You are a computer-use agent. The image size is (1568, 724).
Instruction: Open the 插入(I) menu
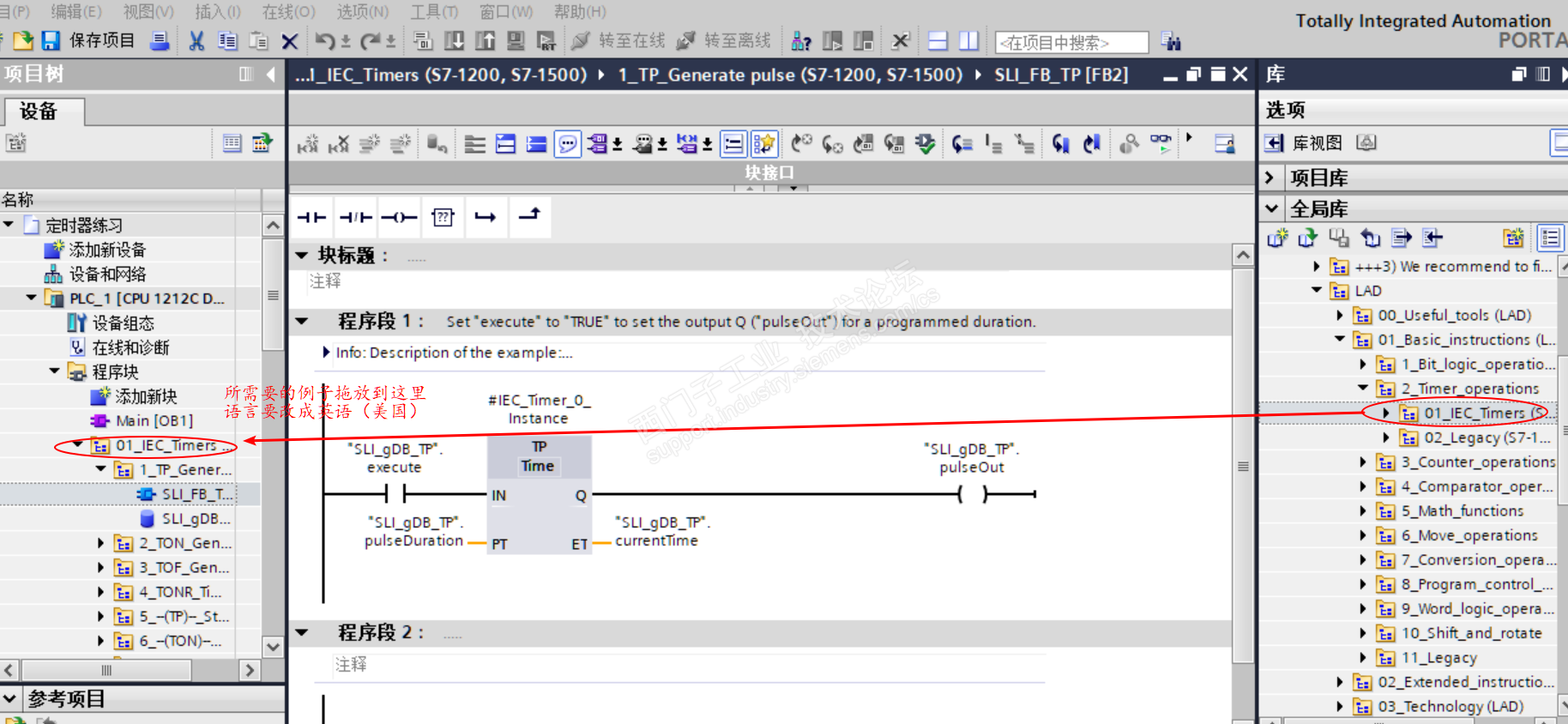(x=218, y=11)
